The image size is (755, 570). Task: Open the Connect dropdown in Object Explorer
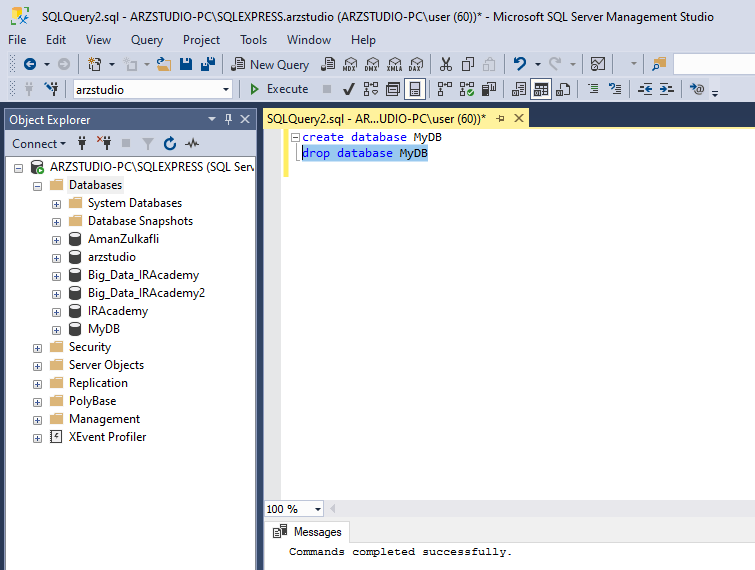(39, 144)
